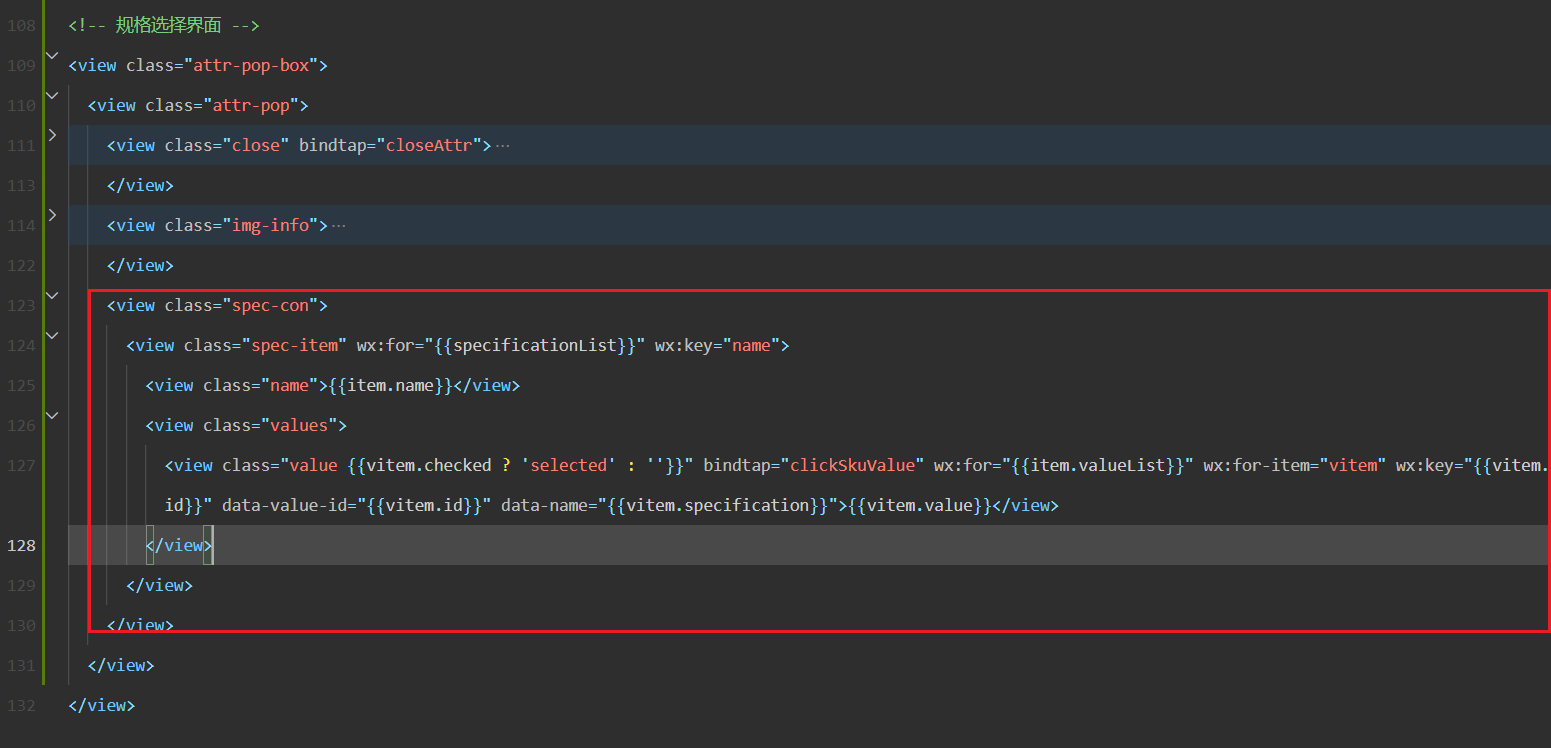This screenshot has width=1551, height=748.
Task: Click the closing </view> tag on line 129
Action: tap(159, 586)
